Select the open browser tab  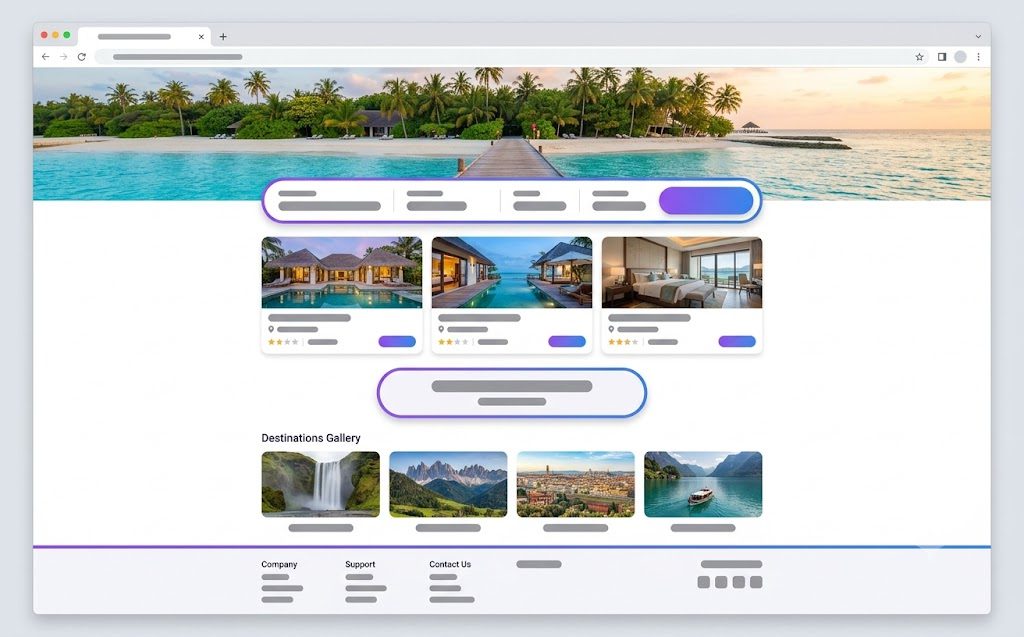[144, 37]
